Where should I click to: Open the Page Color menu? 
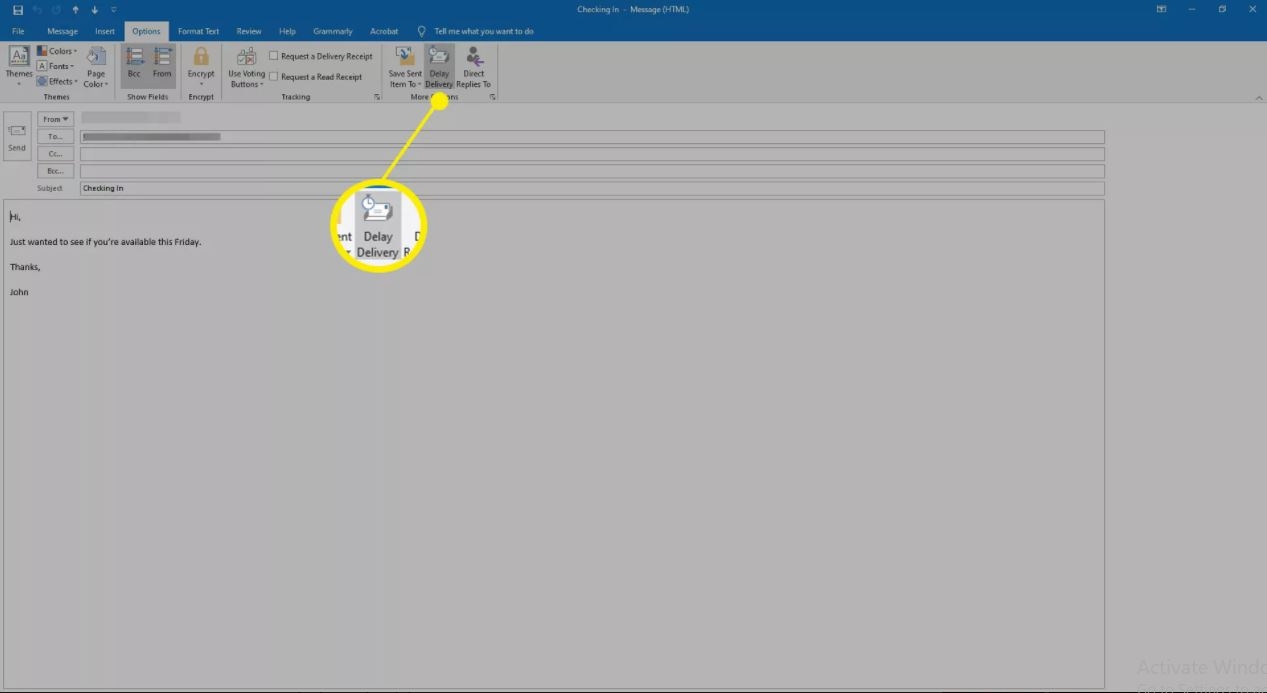[96, 67]
